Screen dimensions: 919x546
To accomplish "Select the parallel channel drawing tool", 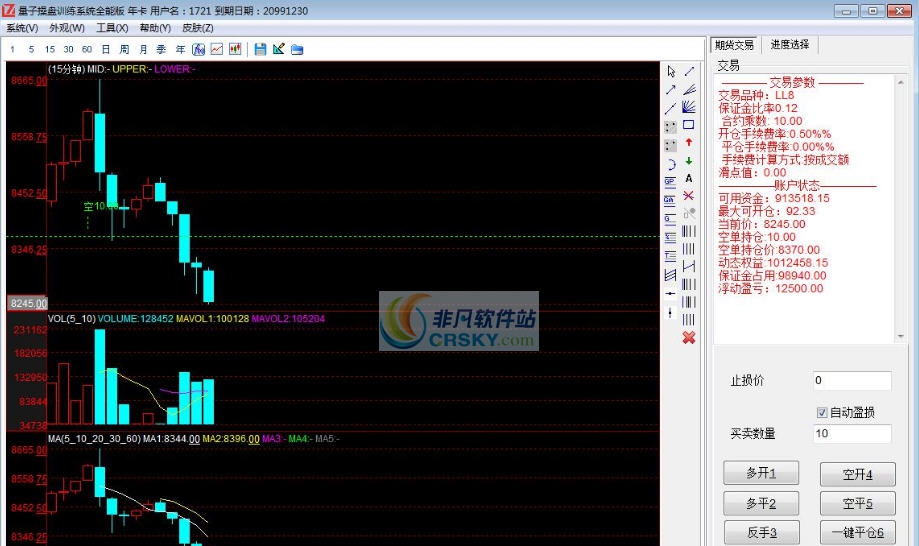I will click(670, 275).
